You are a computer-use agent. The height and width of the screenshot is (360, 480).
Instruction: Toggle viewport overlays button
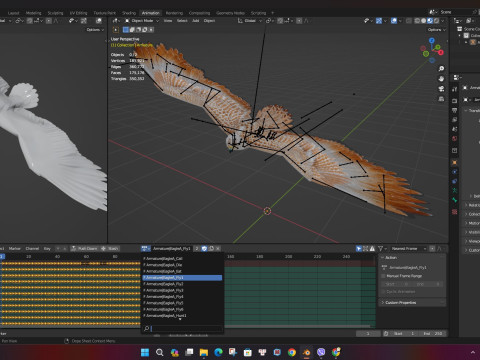coord(394,21)
